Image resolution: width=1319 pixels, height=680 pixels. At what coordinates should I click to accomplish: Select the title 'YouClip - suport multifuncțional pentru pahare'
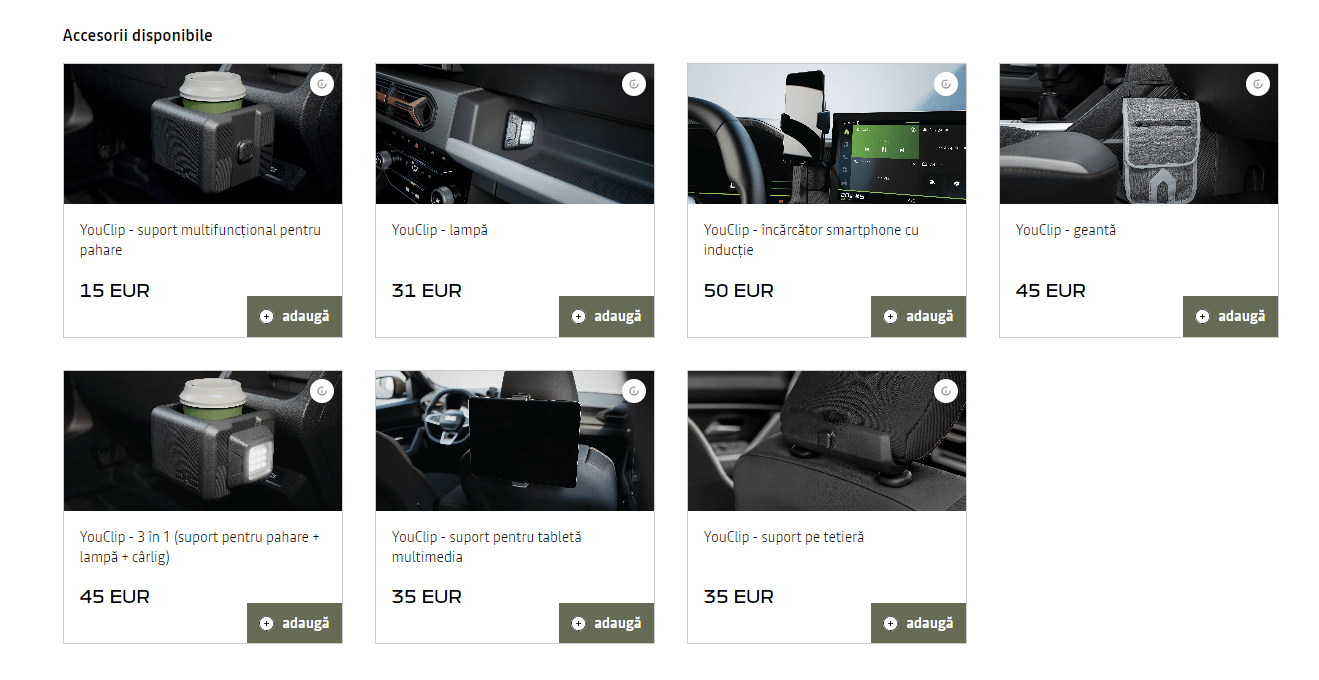pyautogui.click(x=200, y=240)
